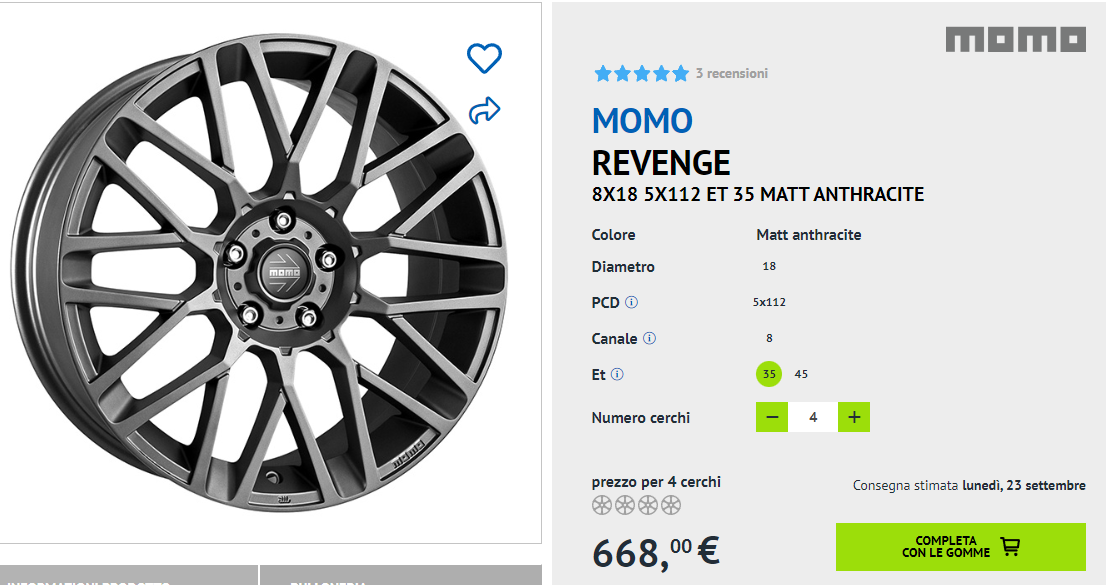Click the share arrow icon
This screenshot has width=1106, height=585.
(x=484, y=110)
